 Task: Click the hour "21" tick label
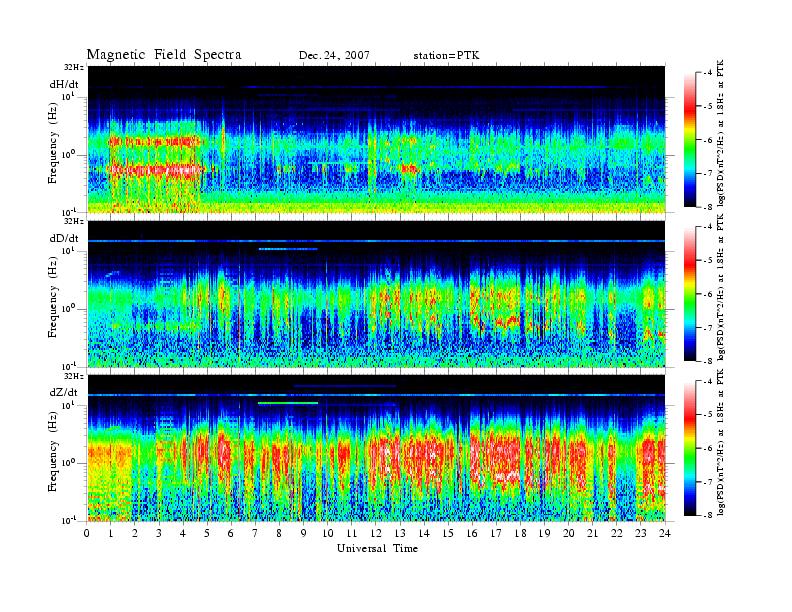592,533
